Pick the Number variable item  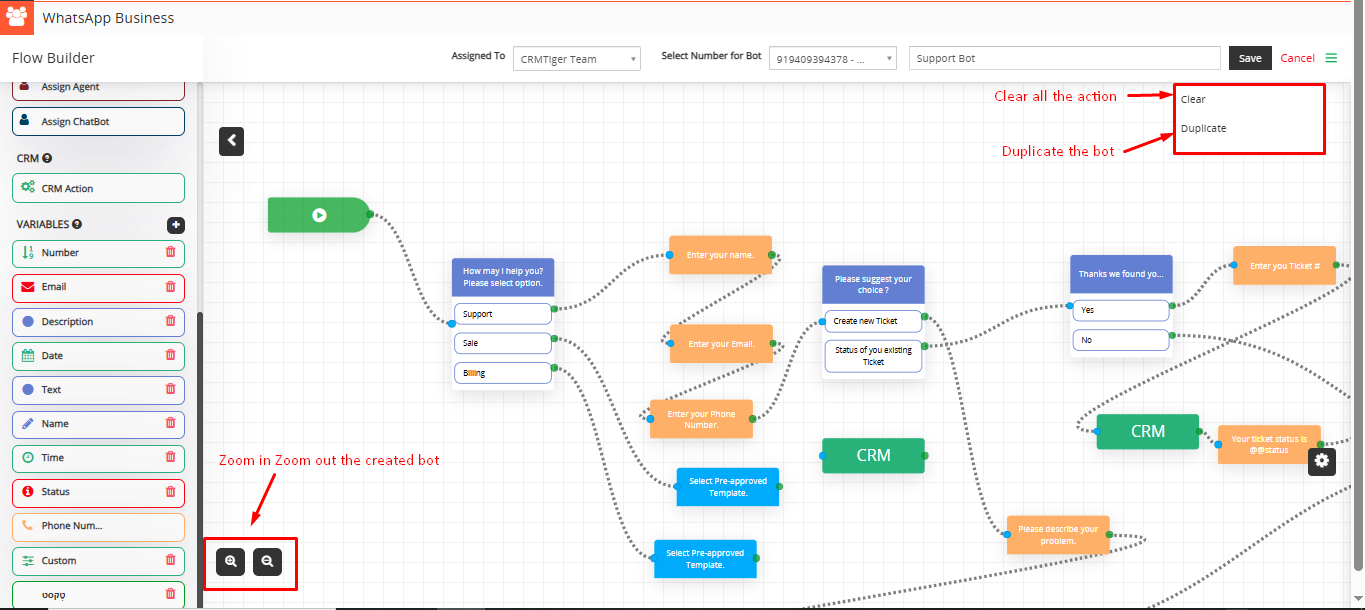click(99, 253)
